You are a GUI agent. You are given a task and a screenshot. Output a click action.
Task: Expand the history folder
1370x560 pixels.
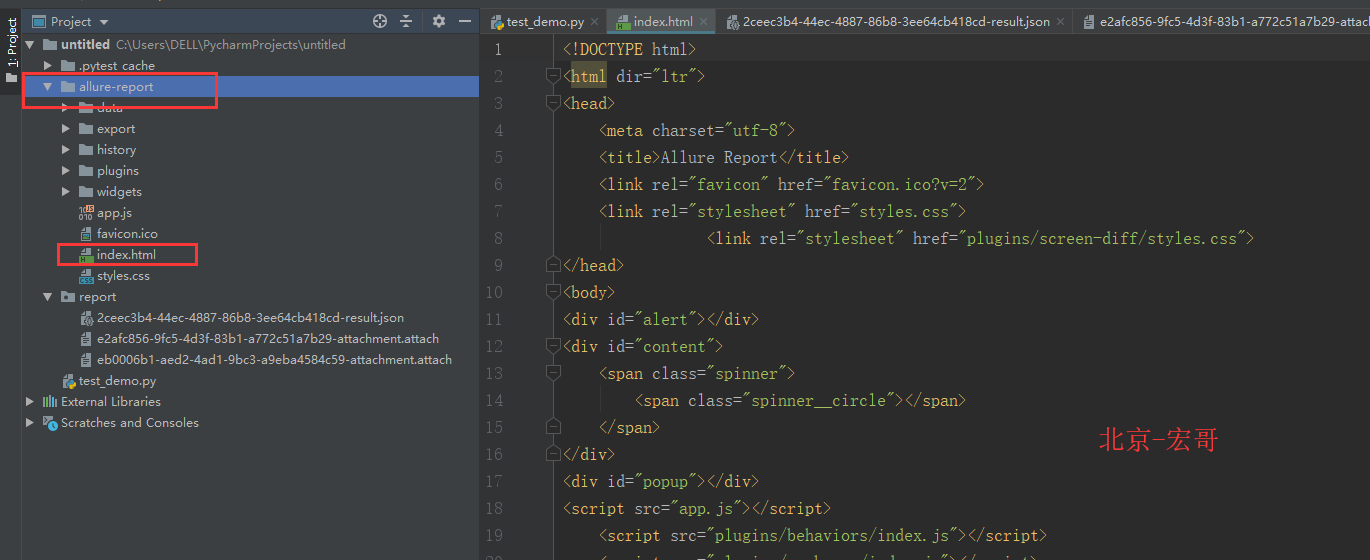coord(65,150)
